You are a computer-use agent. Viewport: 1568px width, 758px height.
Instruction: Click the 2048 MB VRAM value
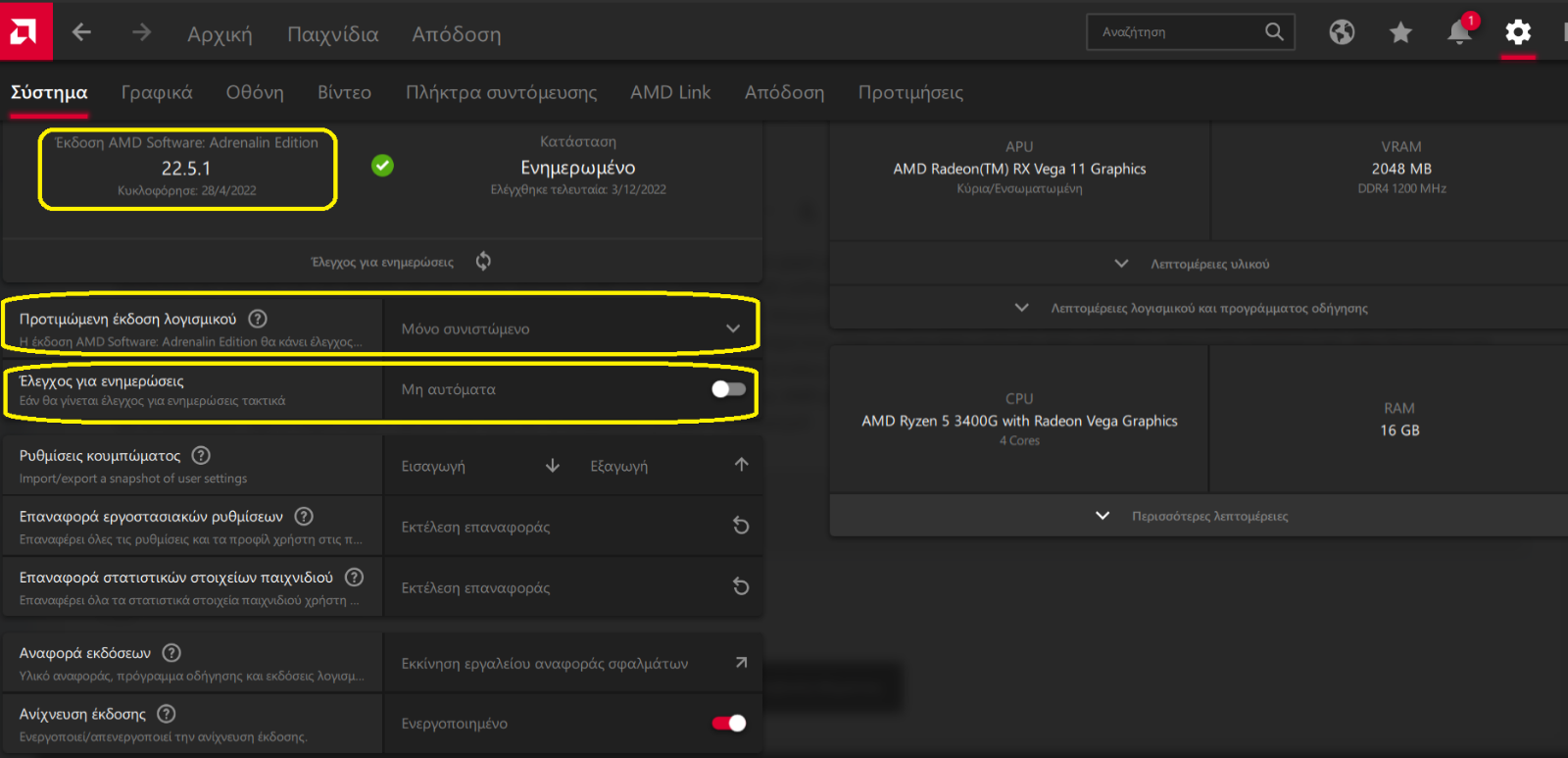pyautogui.click(x=1401, y=169)
